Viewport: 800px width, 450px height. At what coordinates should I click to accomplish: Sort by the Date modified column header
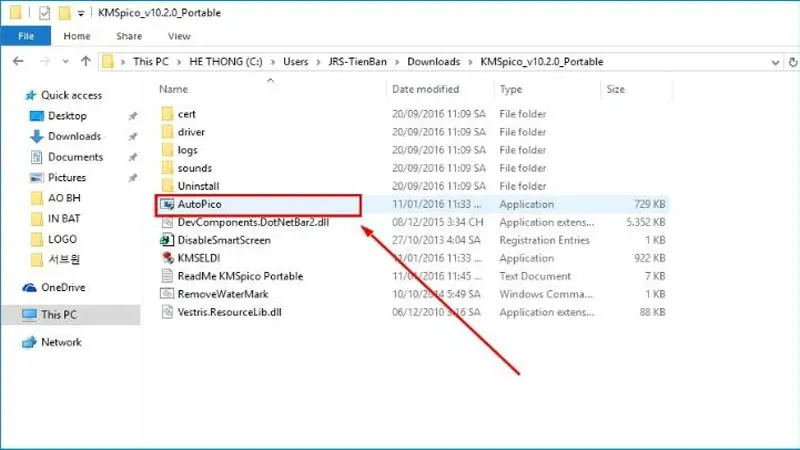(x=426, y=89)
